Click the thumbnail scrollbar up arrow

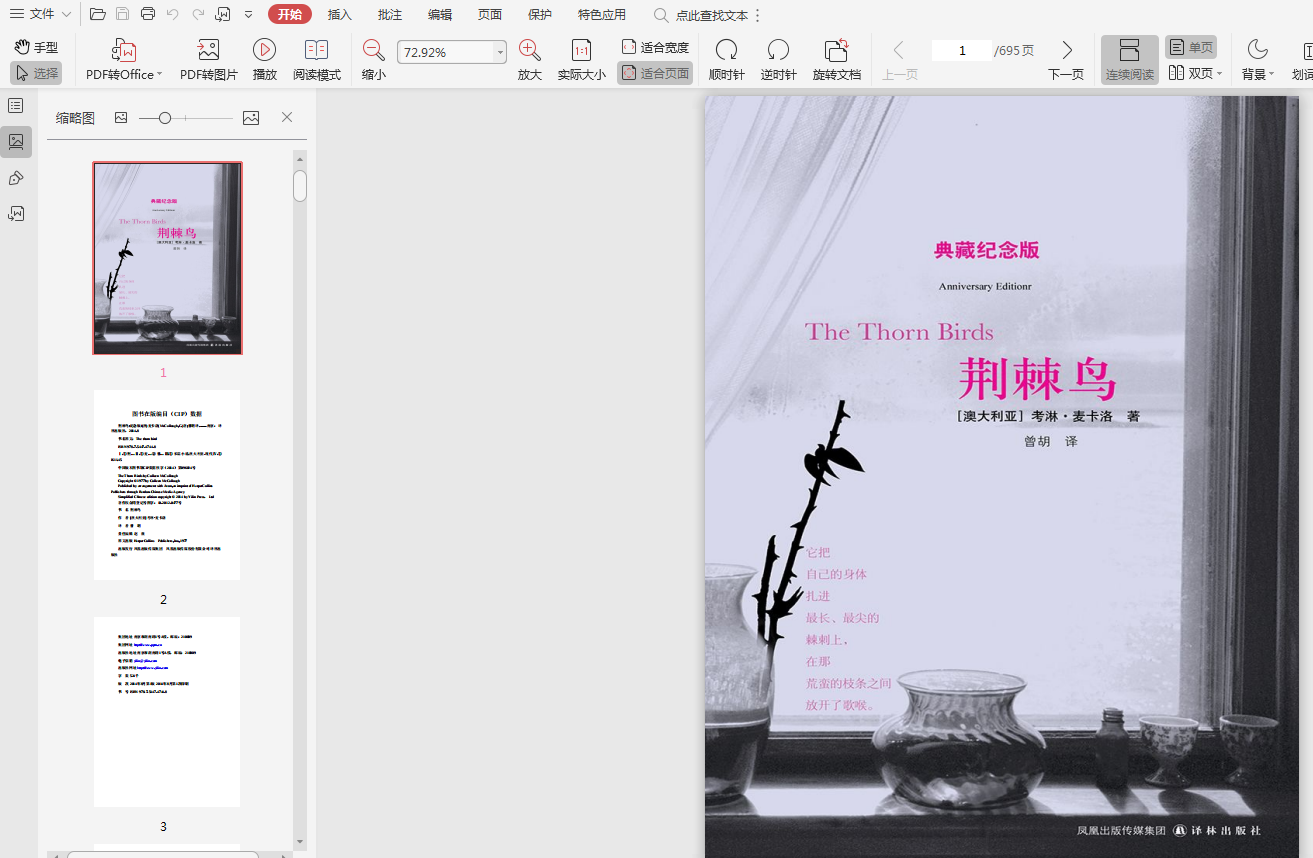coord(300,158)
